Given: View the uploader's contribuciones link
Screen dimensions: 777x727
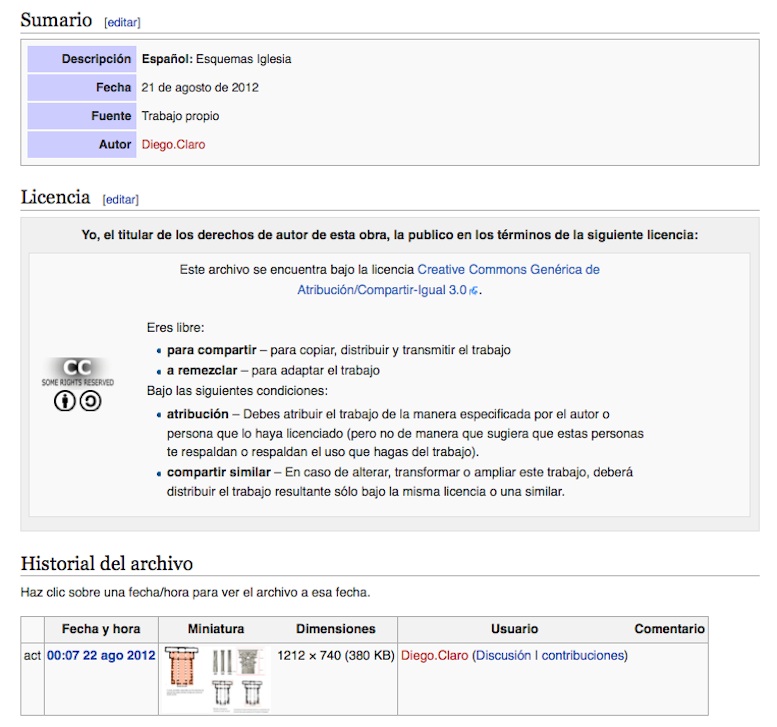Looking at the screenshot, I should 582,656.
